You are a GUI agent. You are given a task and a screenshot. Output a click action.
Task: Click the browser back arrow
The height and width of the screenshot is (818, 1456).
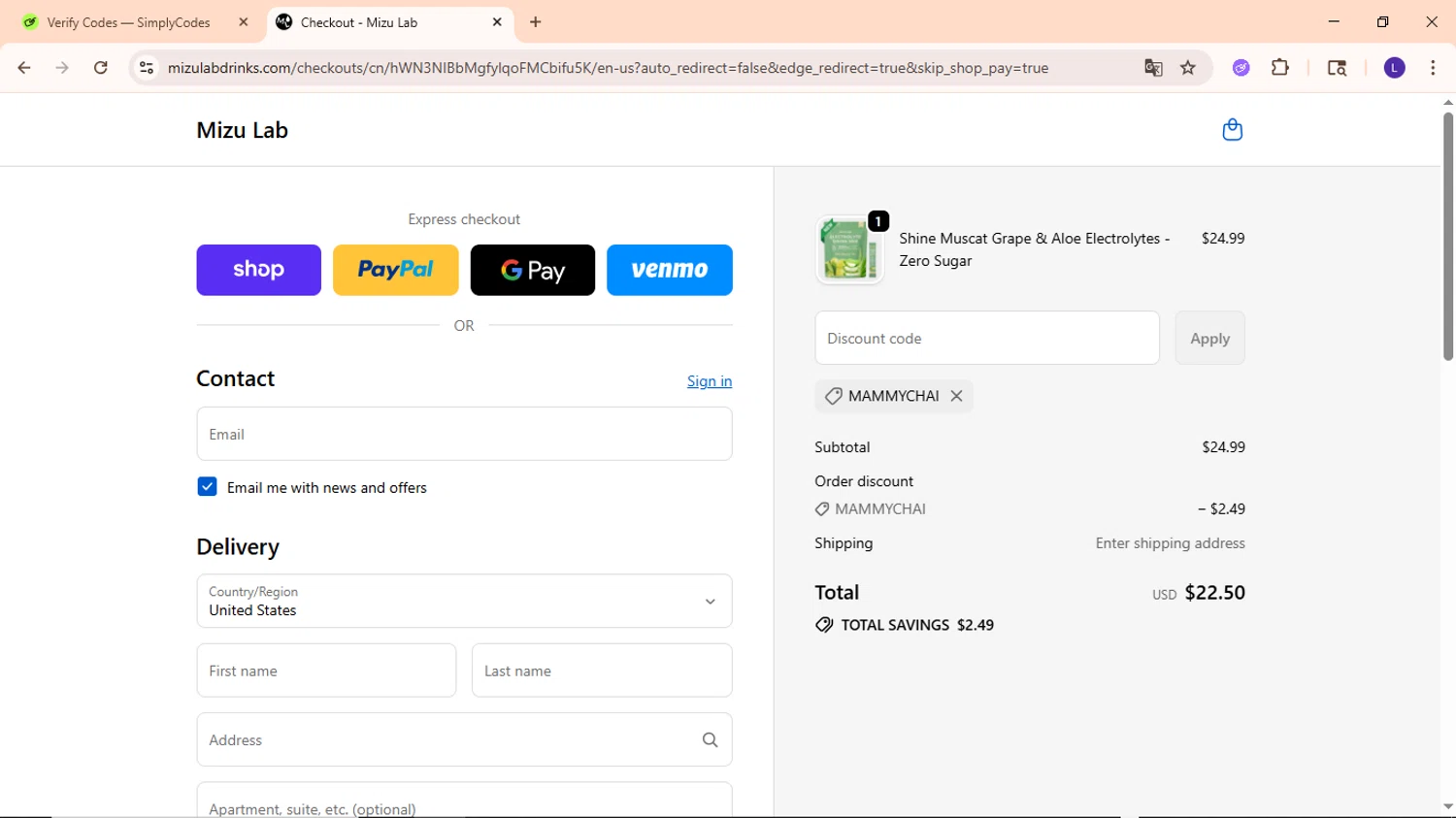coord(24,68)
